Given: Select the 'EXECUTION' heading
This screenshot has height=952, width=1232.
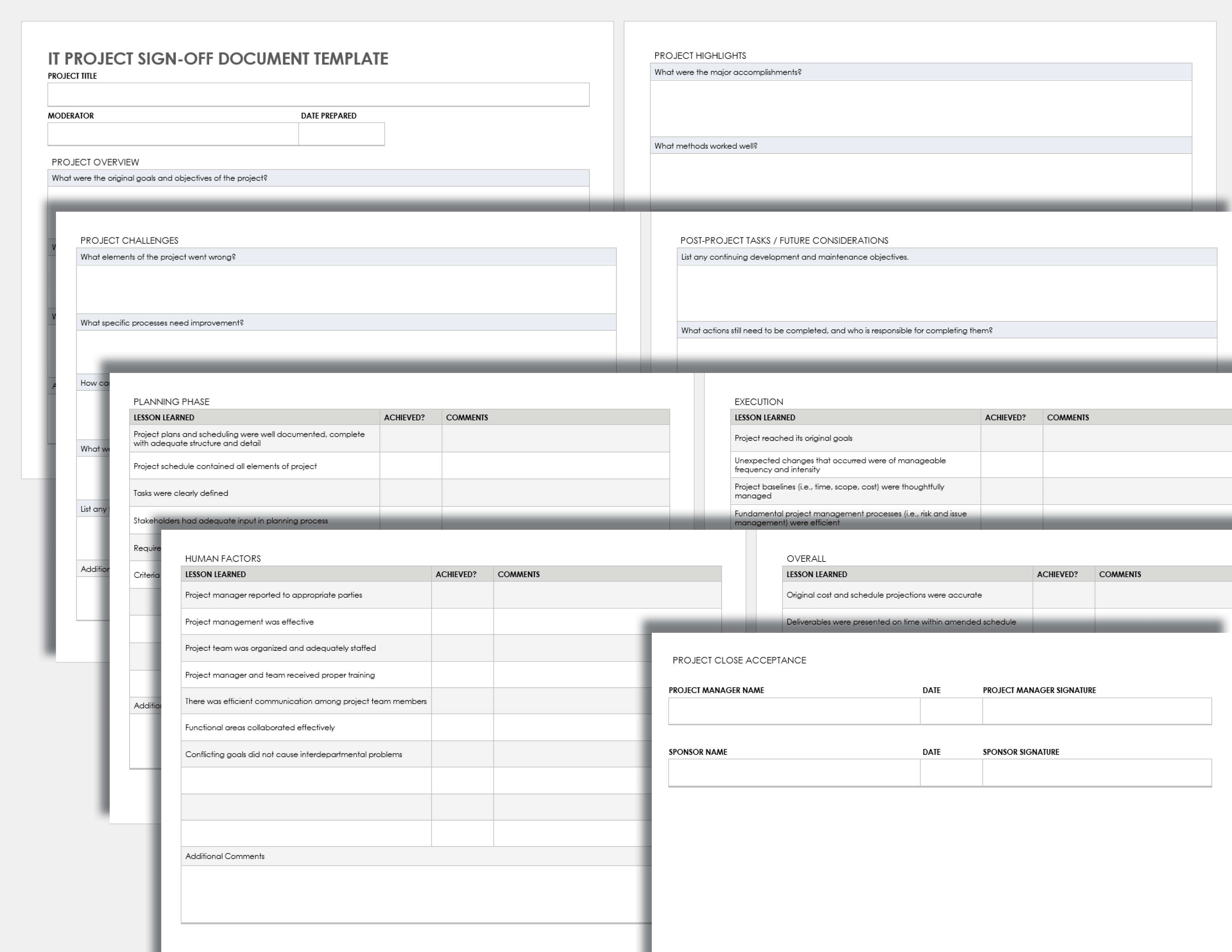Looking at the screenshot, I should click(x=759, y=402).
